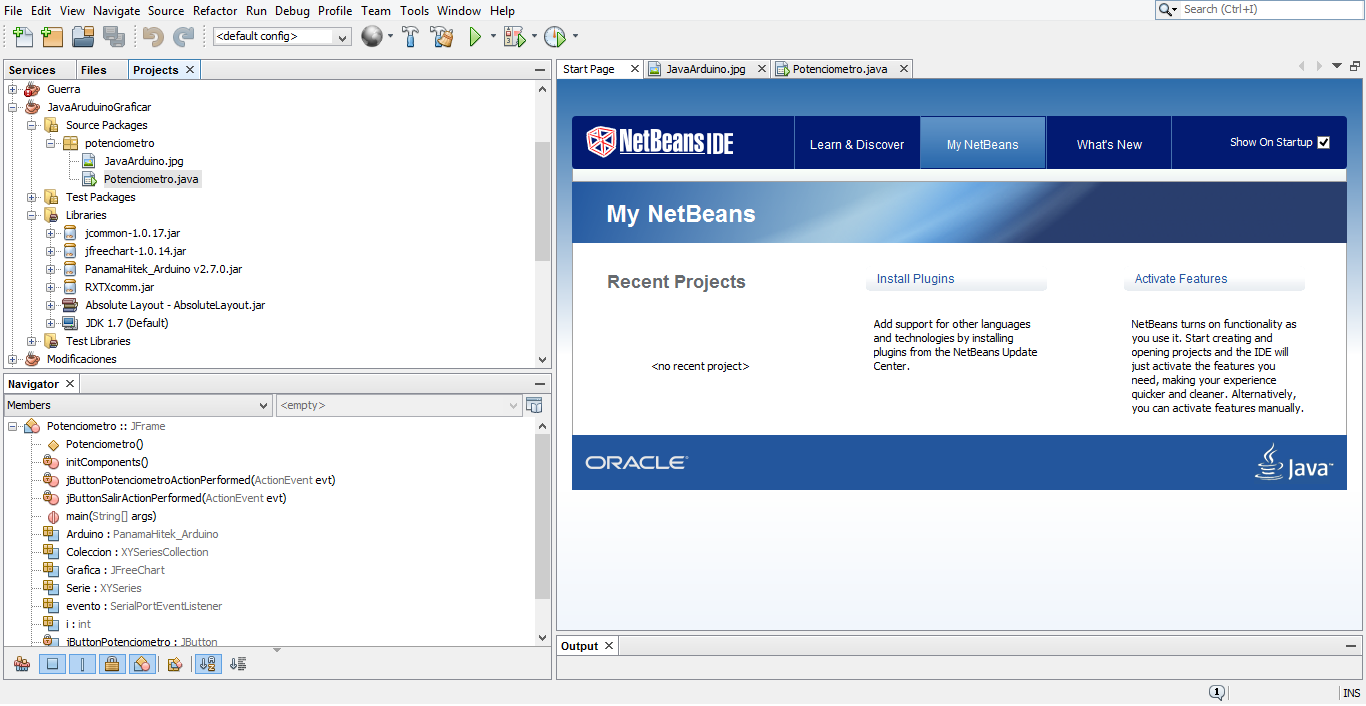Close the Output panel tab
The width and height of the screenshot is (1366, 706).
[x=608, y=646]
